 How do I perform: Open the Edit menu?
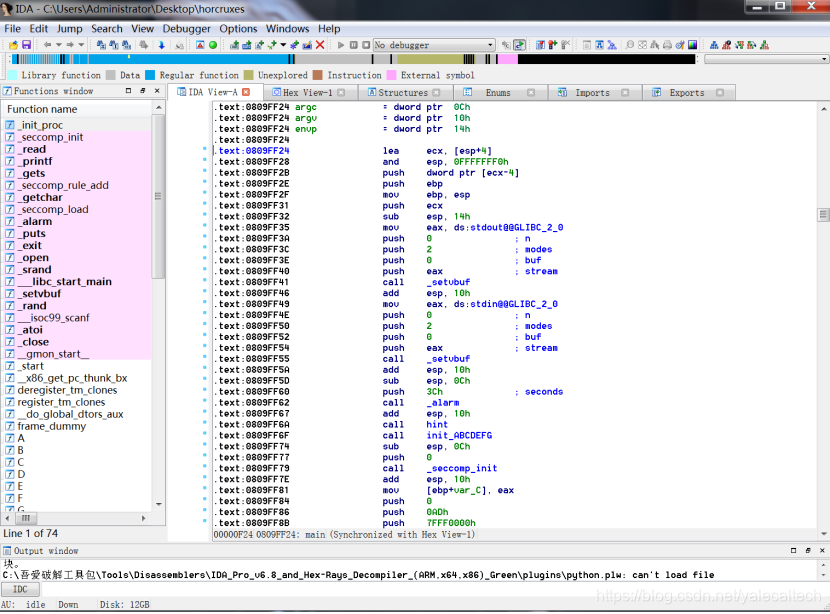(39, 29)
